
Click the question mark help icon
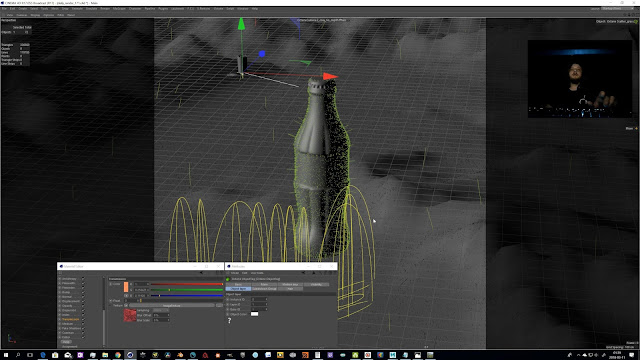pos(229,321)
